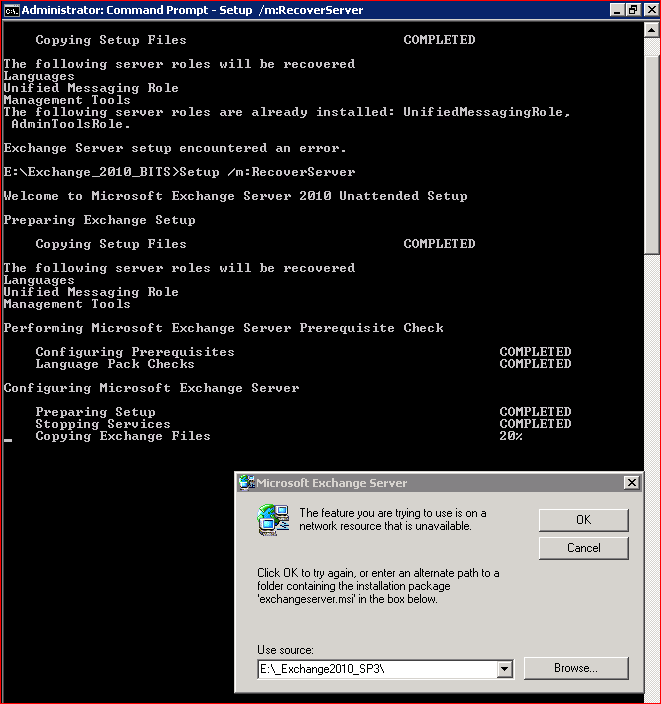Screen dimensions: 661x704
Task: Click the E:\_Exchange2010_SP3\ source path field
Action: point(375,669)
